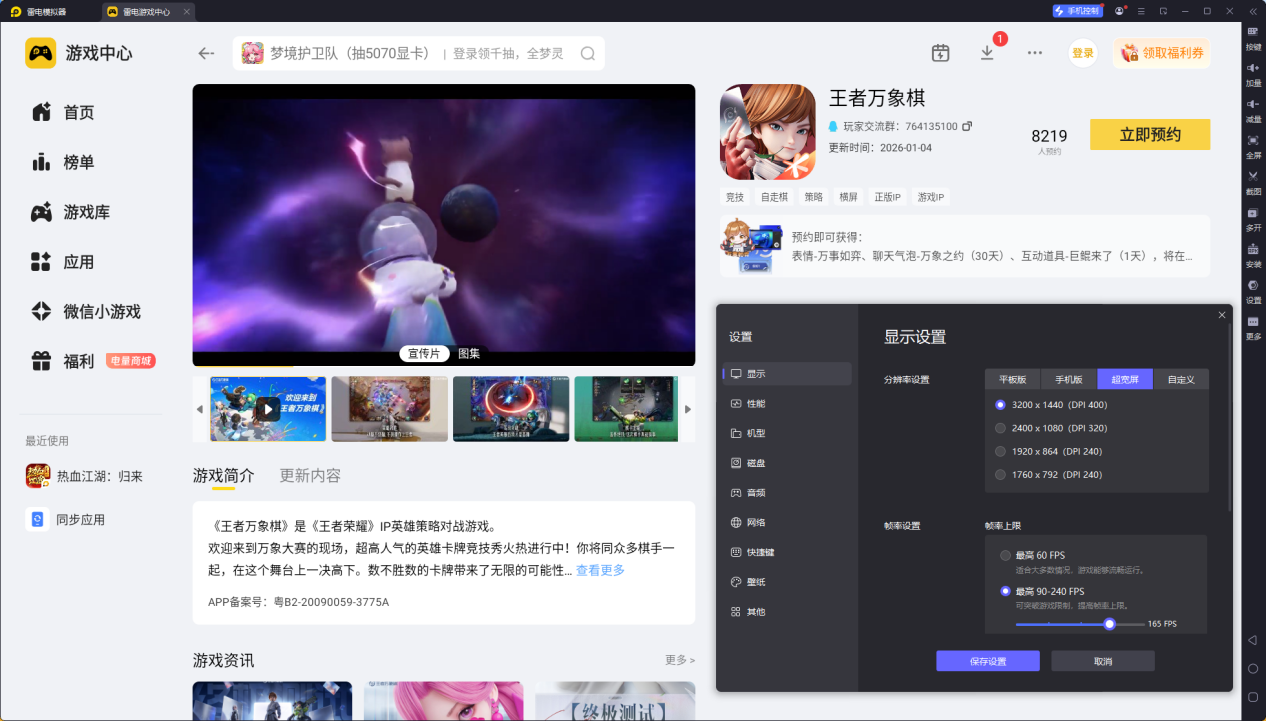Click the search magnifier icon

588,54
